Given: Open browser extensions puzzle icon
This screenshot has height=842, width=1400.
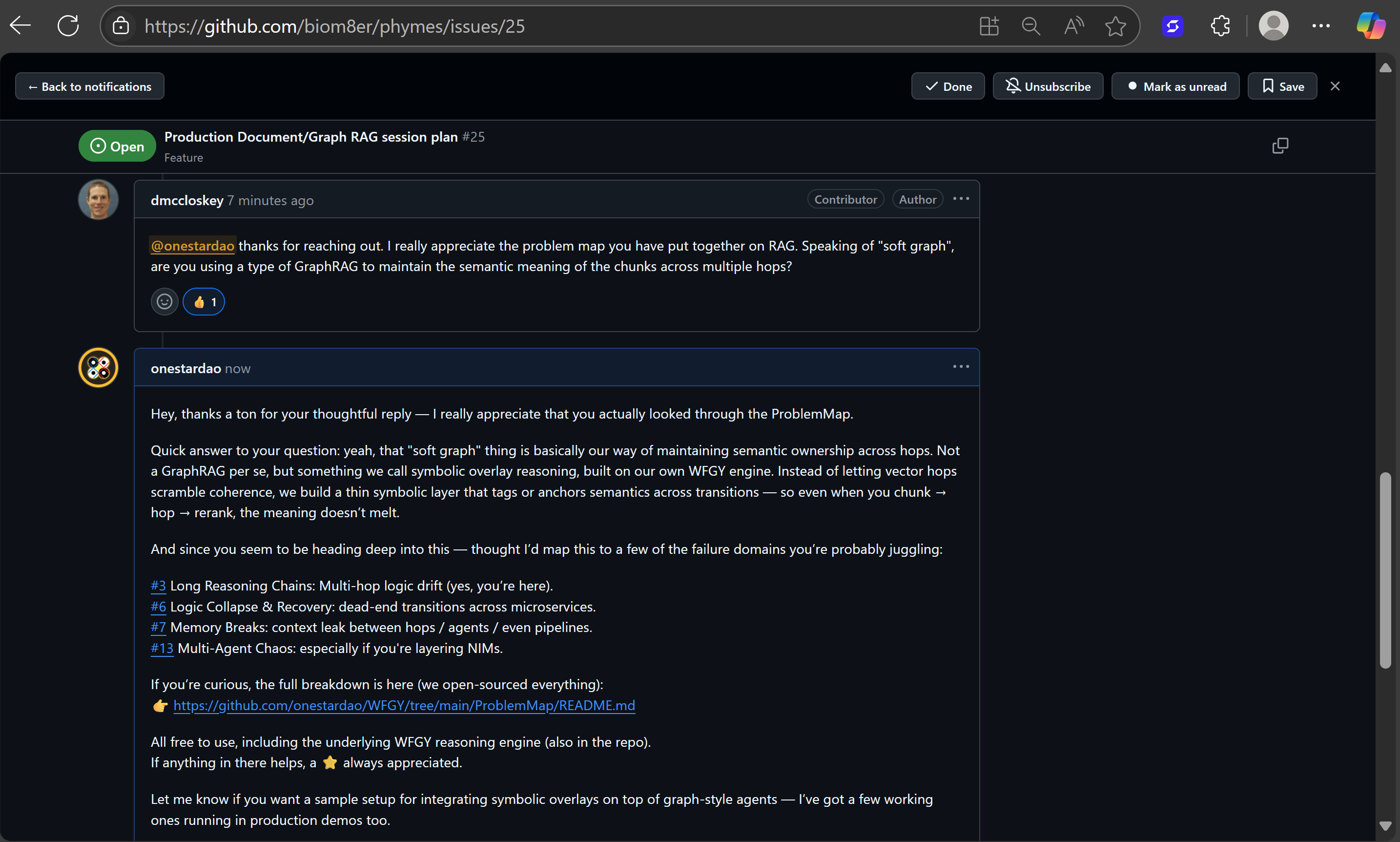Looking at the screenshot, I should tap(1220, 25).
